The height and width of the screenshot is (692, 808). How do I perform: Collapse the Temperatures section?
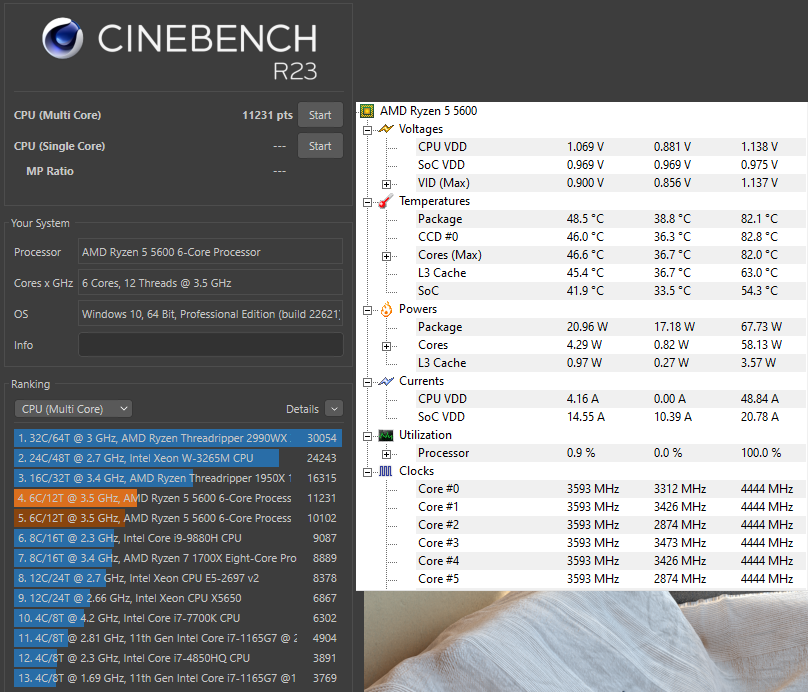coord(367,202)
